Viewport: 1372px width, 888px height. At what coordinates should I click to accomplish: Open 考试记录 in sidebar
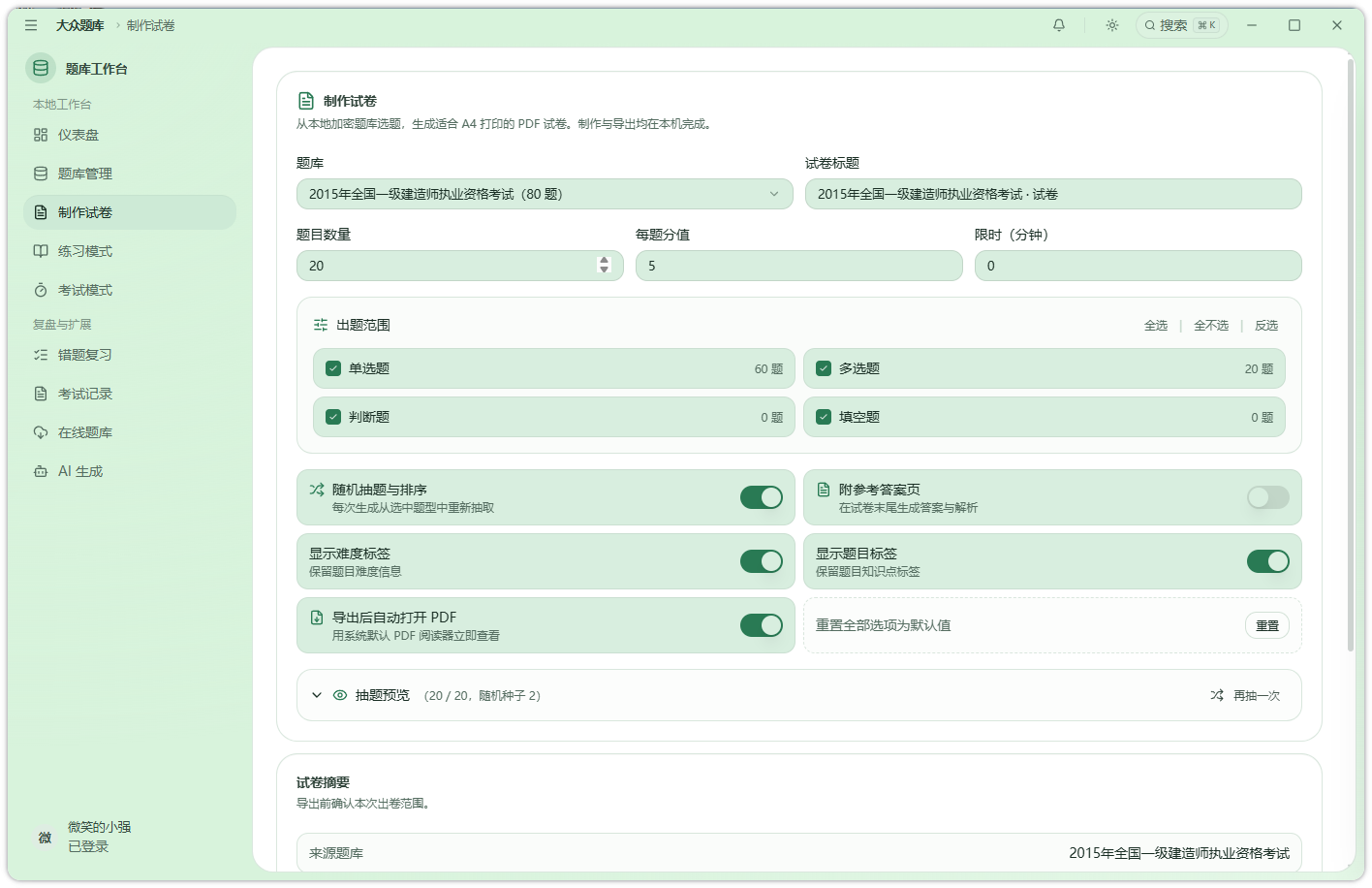tap(130, 394)
